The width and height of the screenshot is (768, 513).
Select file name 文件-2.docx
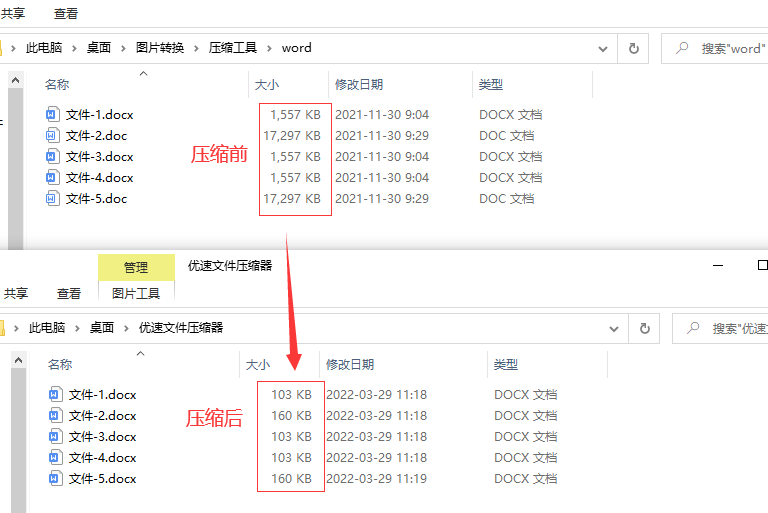pos(102,416)
